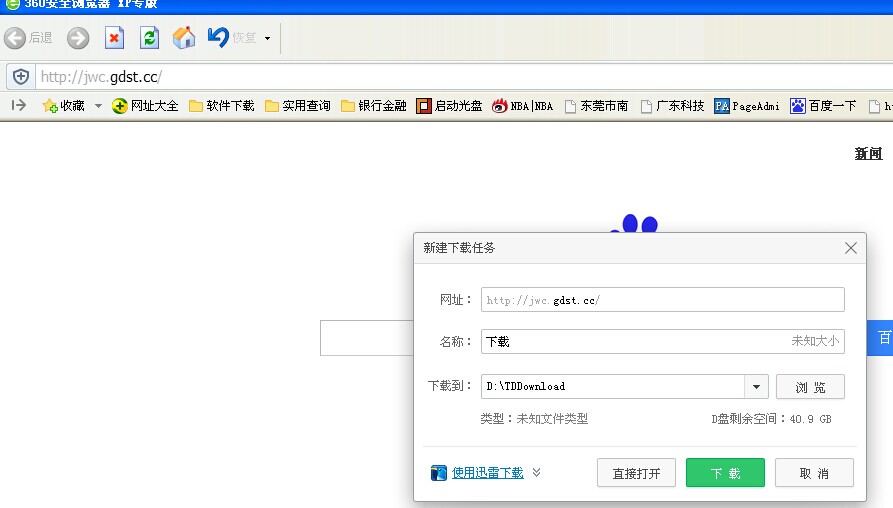
Task: Expand the restore button dropdown arrow
Action: (x=267, y=39)
